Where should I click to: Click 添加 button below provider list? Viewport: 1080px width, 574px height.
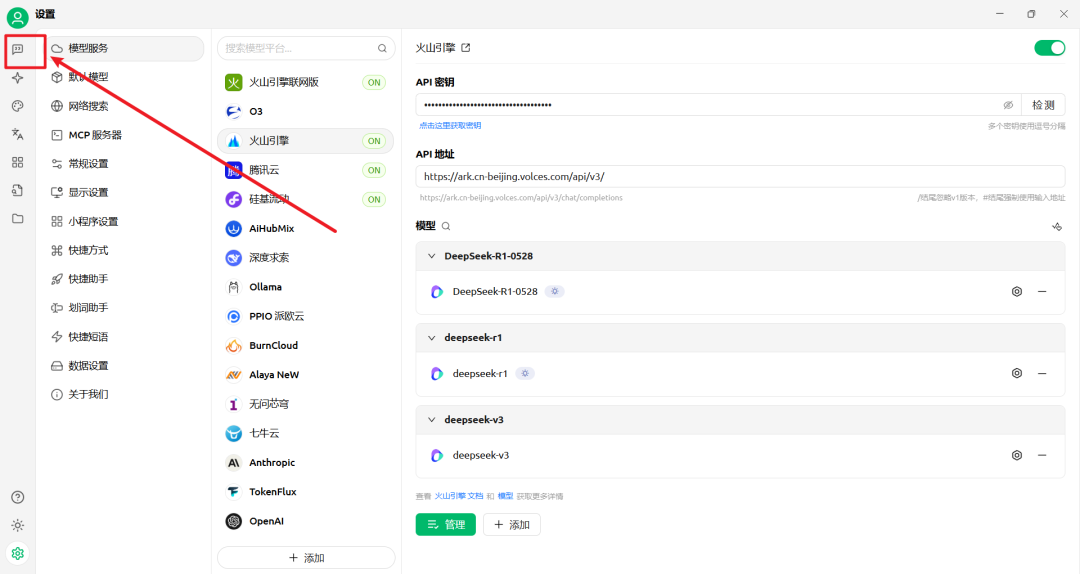(x=306, y=557)
